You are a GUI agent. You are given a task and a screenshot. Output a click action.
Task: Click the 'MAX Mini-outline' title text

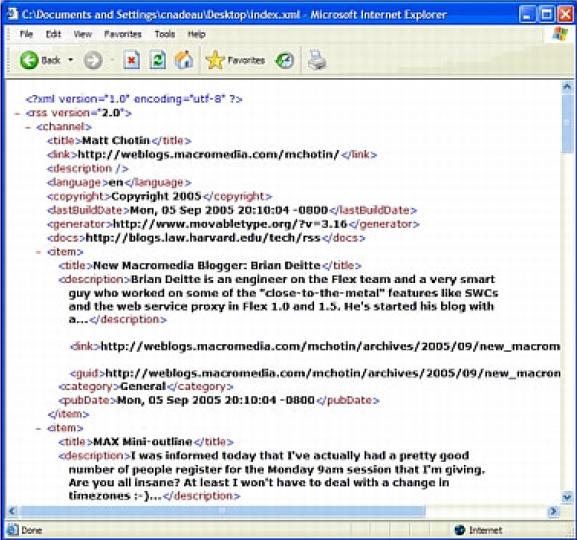143,442
